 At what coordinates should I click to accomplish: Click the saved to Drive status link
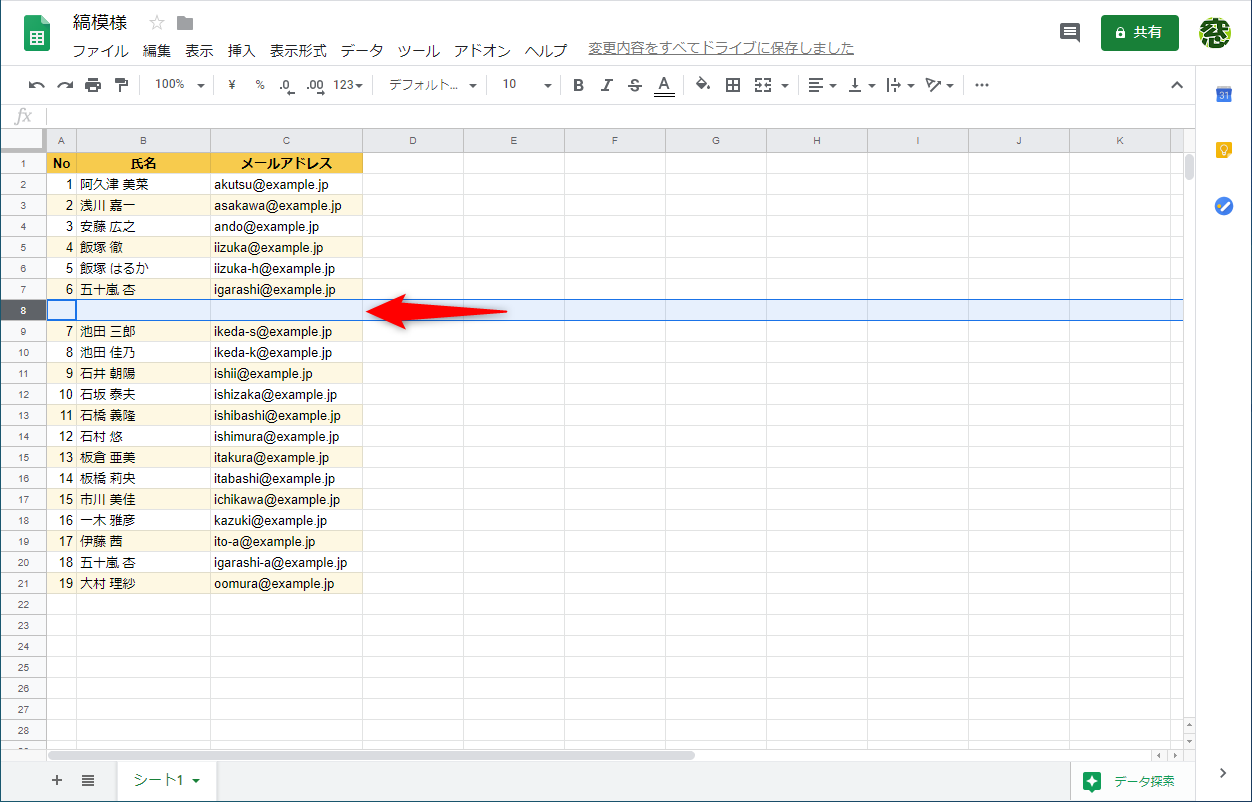click(x=721, y=48)
